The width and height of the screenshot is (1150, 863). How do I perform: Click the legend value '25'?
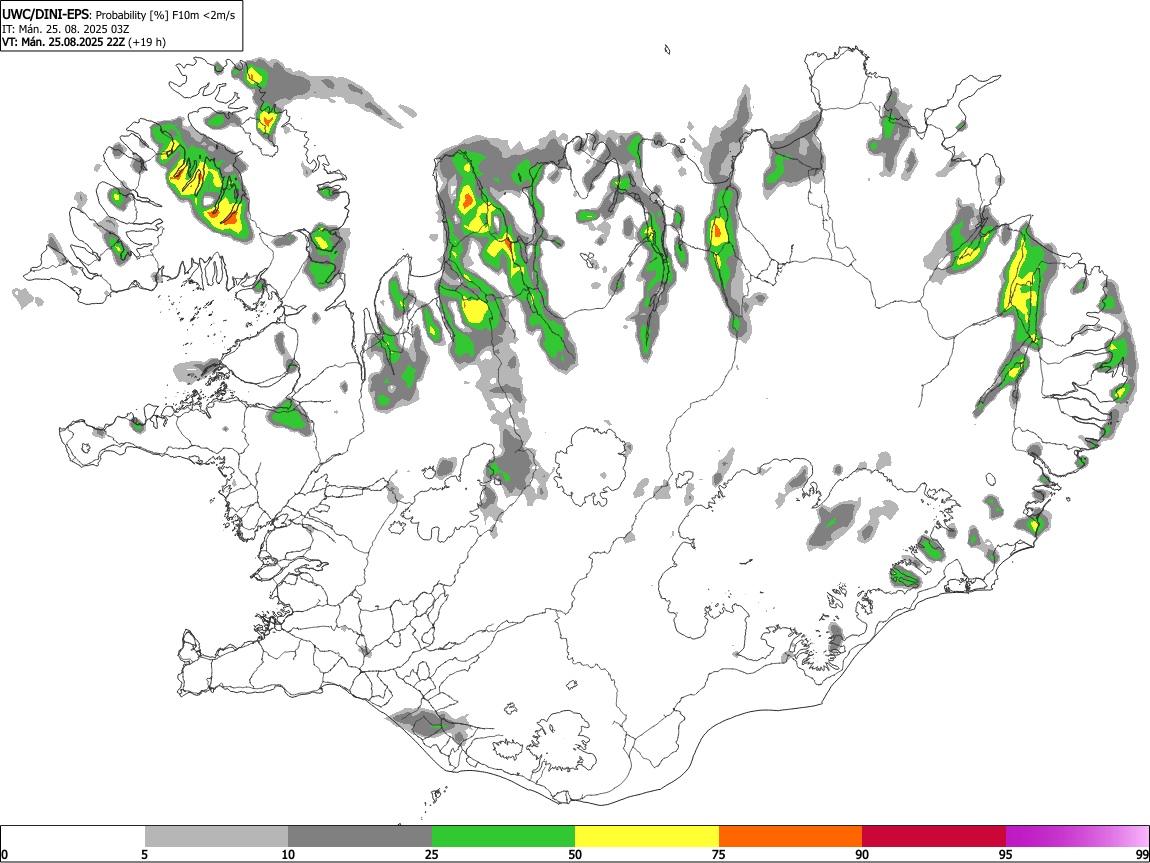click(x=432, y=854)
